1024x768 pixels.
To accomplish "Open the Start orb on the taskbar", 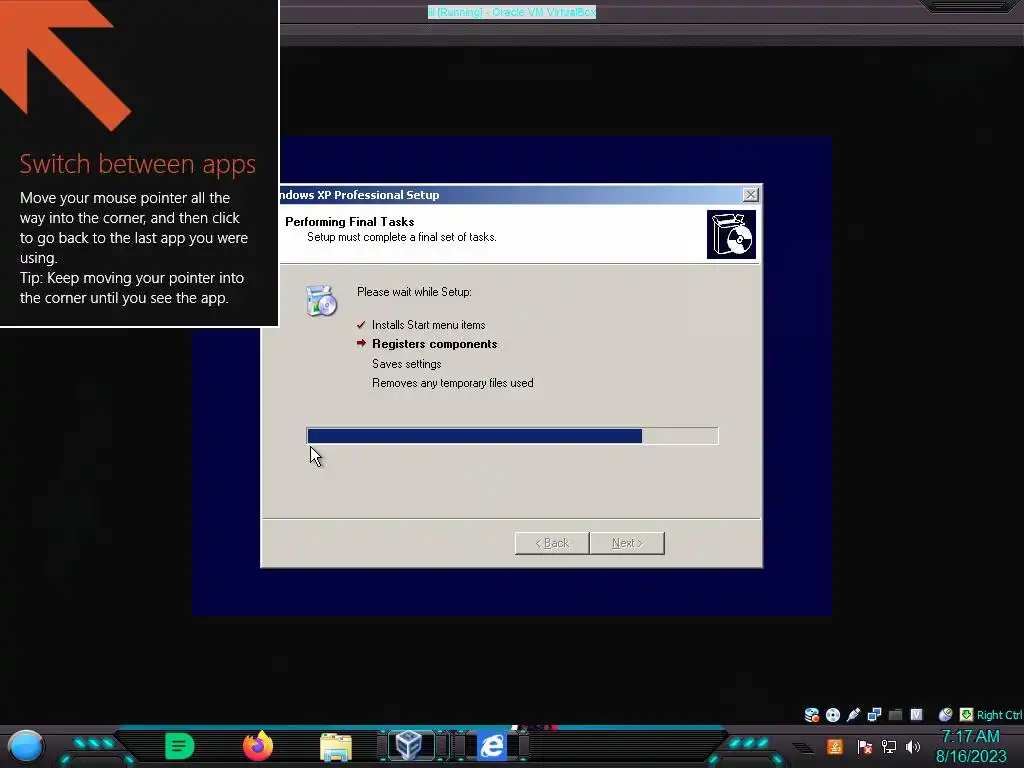I will pyautogui.click(x=26, y=746).
